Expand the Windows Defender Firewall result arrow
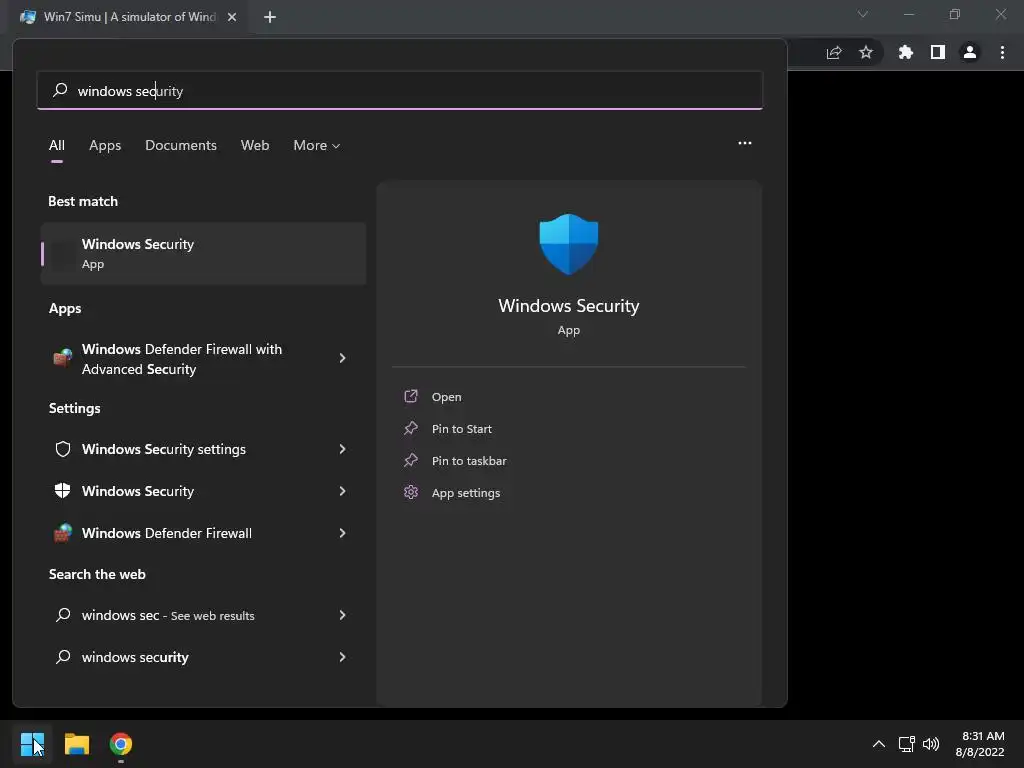 click(x=342, y=533)
